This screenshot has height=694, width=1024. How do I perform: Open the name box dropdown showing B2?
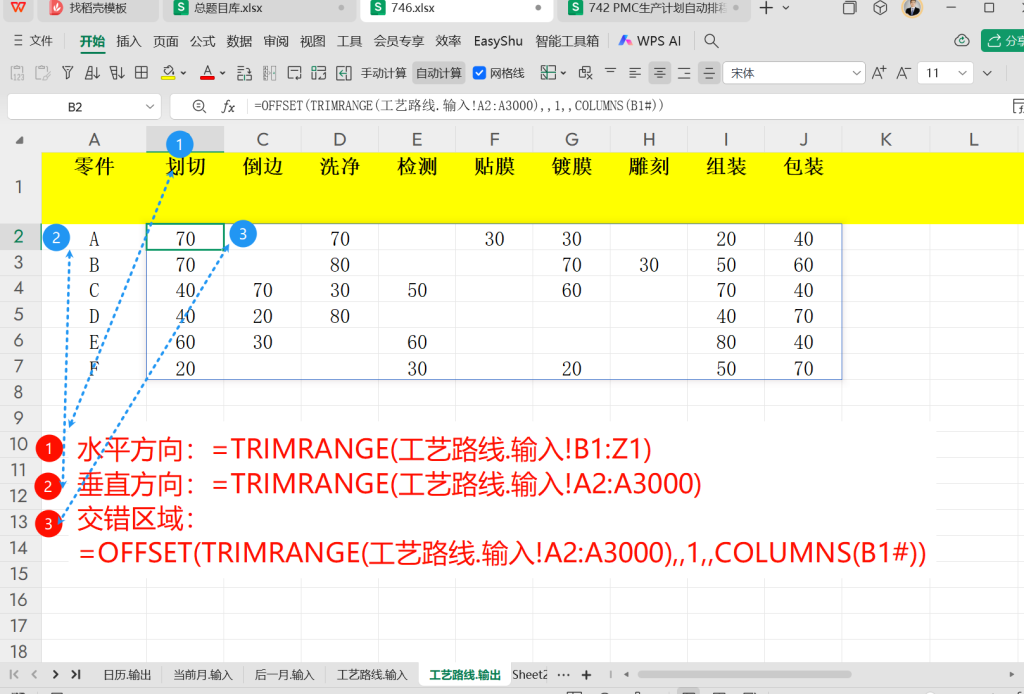pos(150,106)
